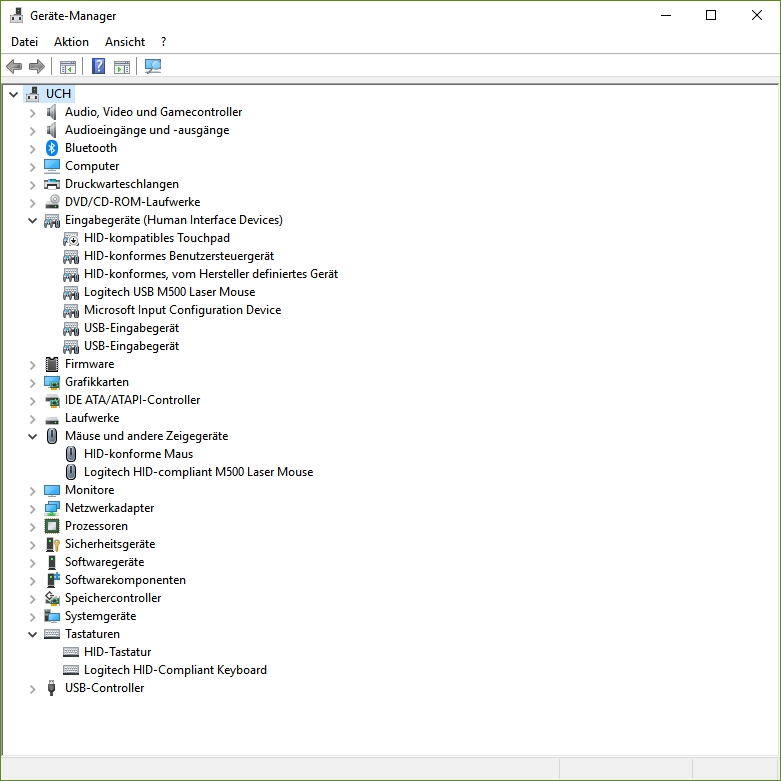Image resolution: width=781 pixels, height=781 pixels.
Task: Click the Audioeingänge und -ausgänge speaker icon
Action: [x=51, y=130]
